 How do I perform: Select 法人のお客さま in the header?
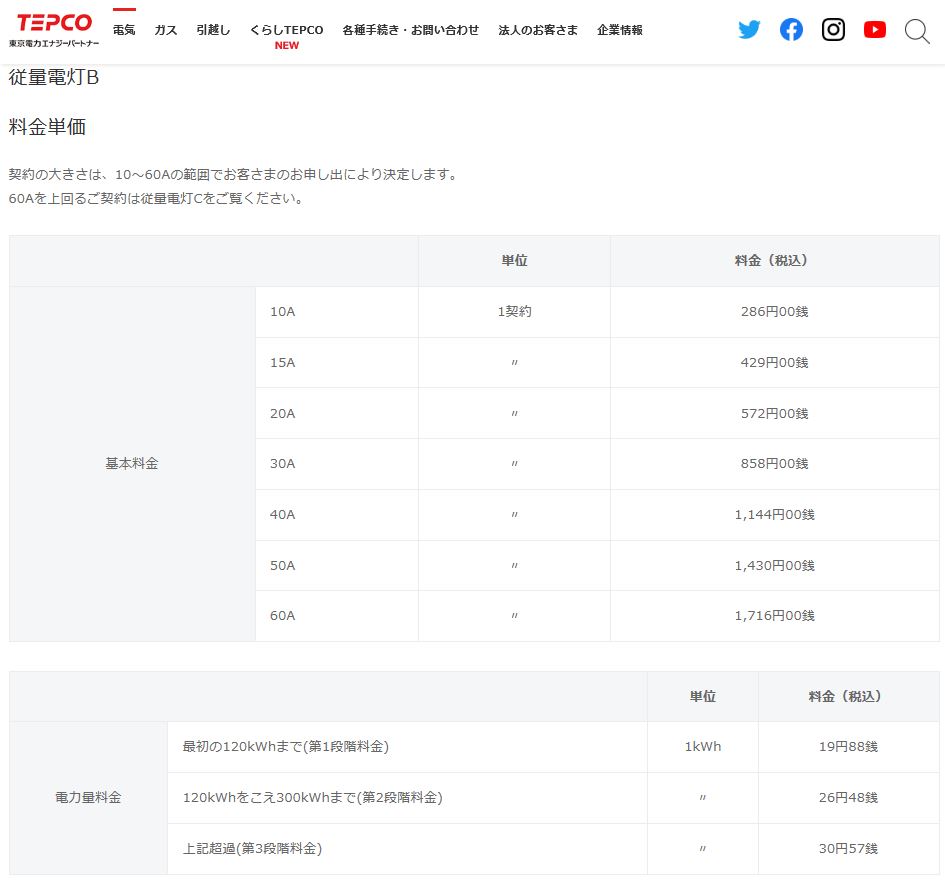pyautogui.click(x=538, y=30)
